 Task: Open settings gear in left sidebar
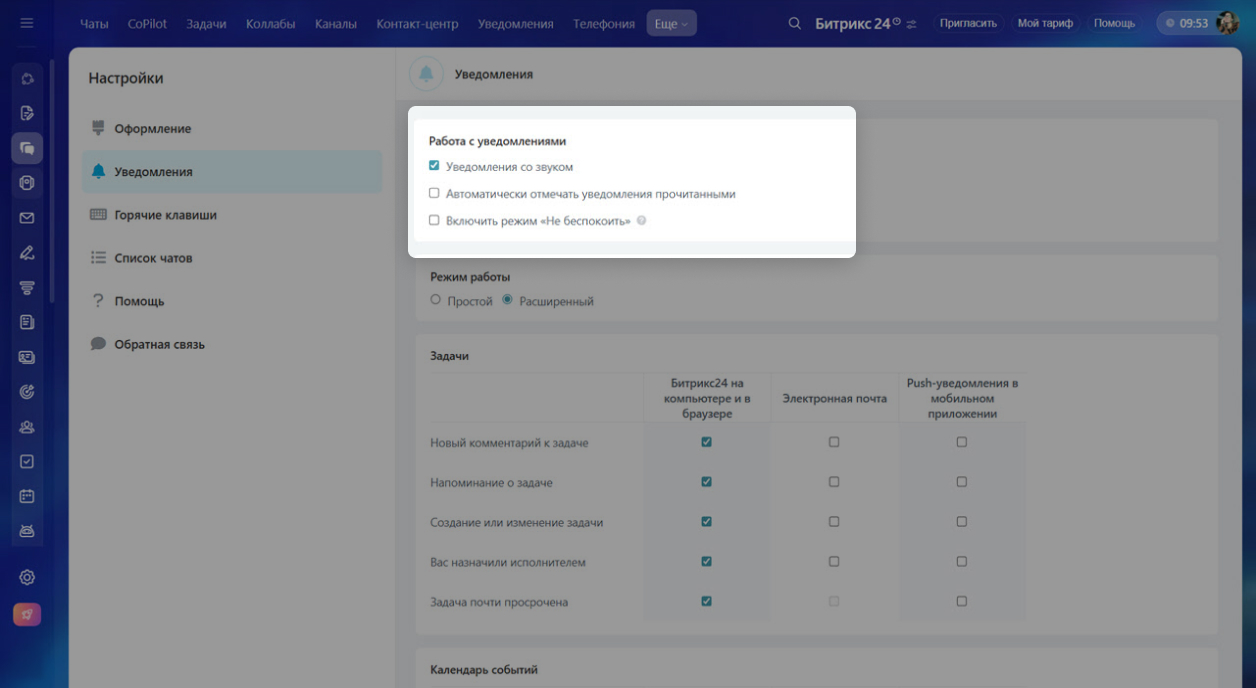click(27, 577)
